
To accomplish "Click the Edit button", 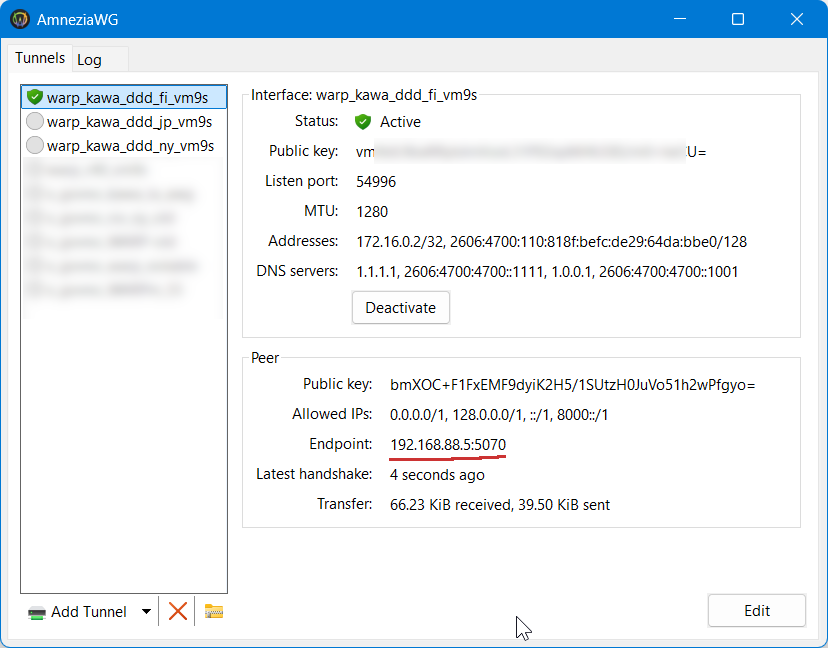I will pos(756,611).
